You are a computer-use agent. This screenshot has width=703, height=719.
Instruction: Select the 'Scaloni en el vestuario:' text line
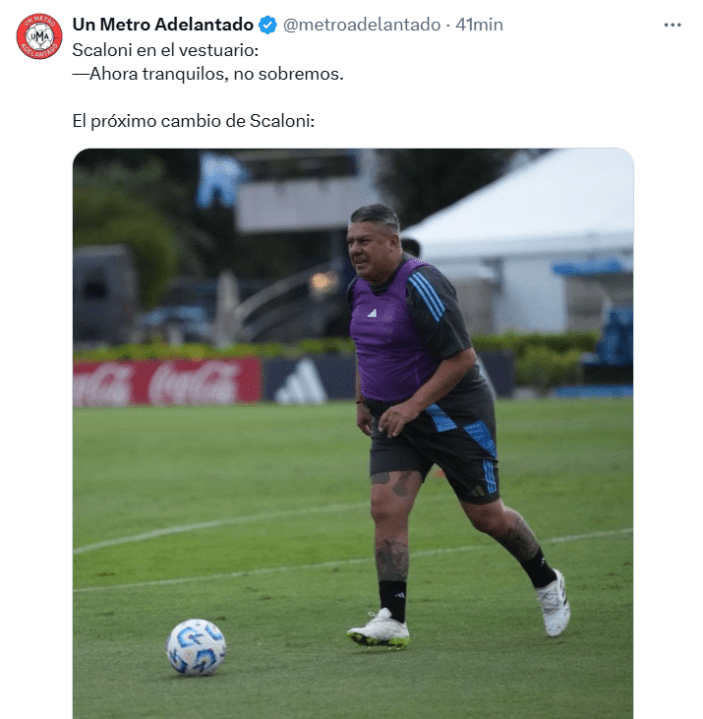(166, 50)
